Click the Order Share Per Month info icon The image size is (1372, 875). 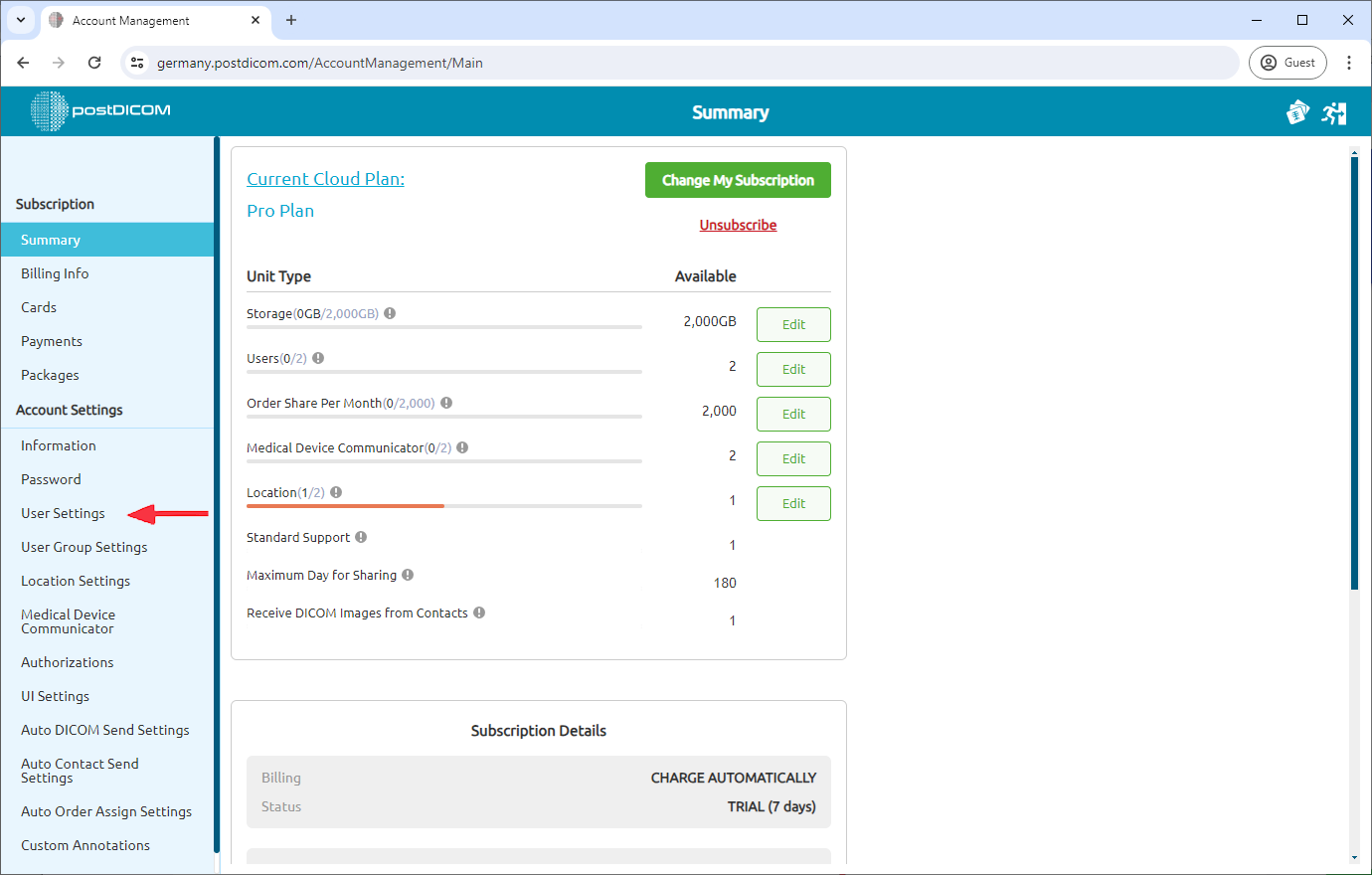point(444,402)
